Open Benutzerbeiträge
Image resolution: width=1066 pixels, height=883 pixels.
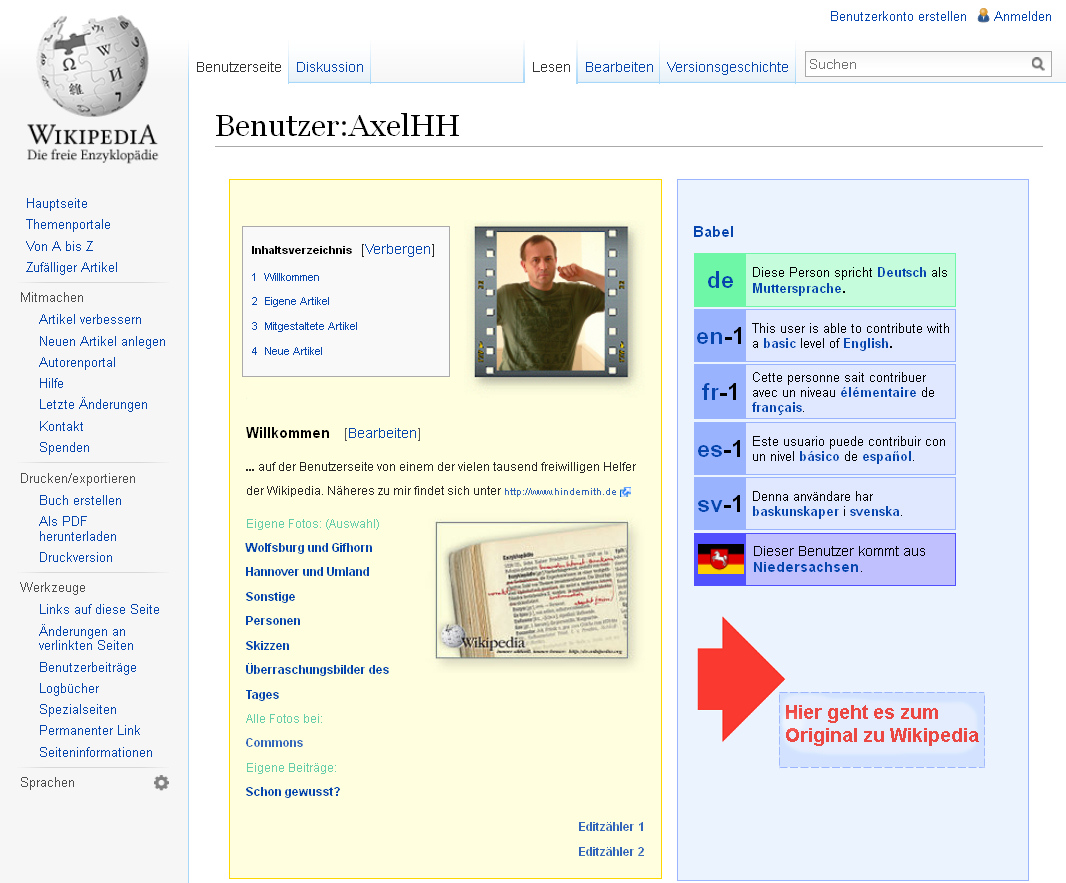click(x=88, y=668)
